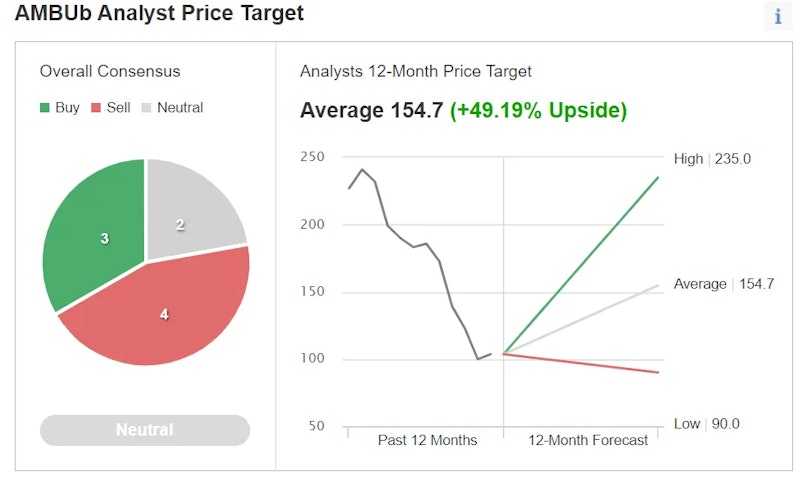800x479 pixels.
Task: Click the AMBUb Analyst Price Target heading
Action: pyautogui.click(x=159, y=14)
